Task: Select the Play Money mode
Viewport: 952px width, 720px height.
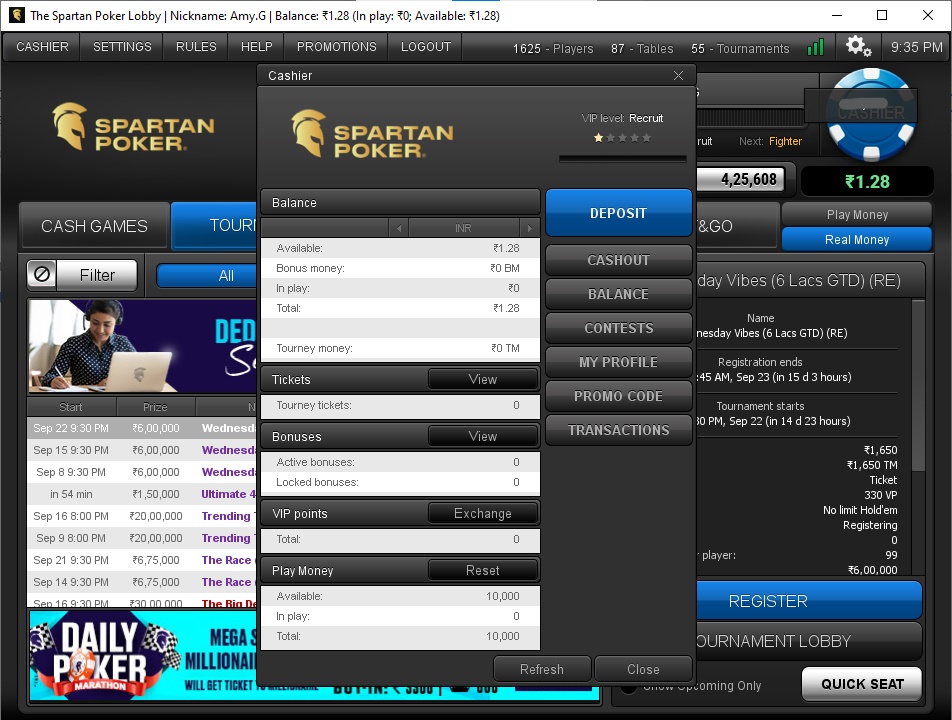Action: pos(857,214)
